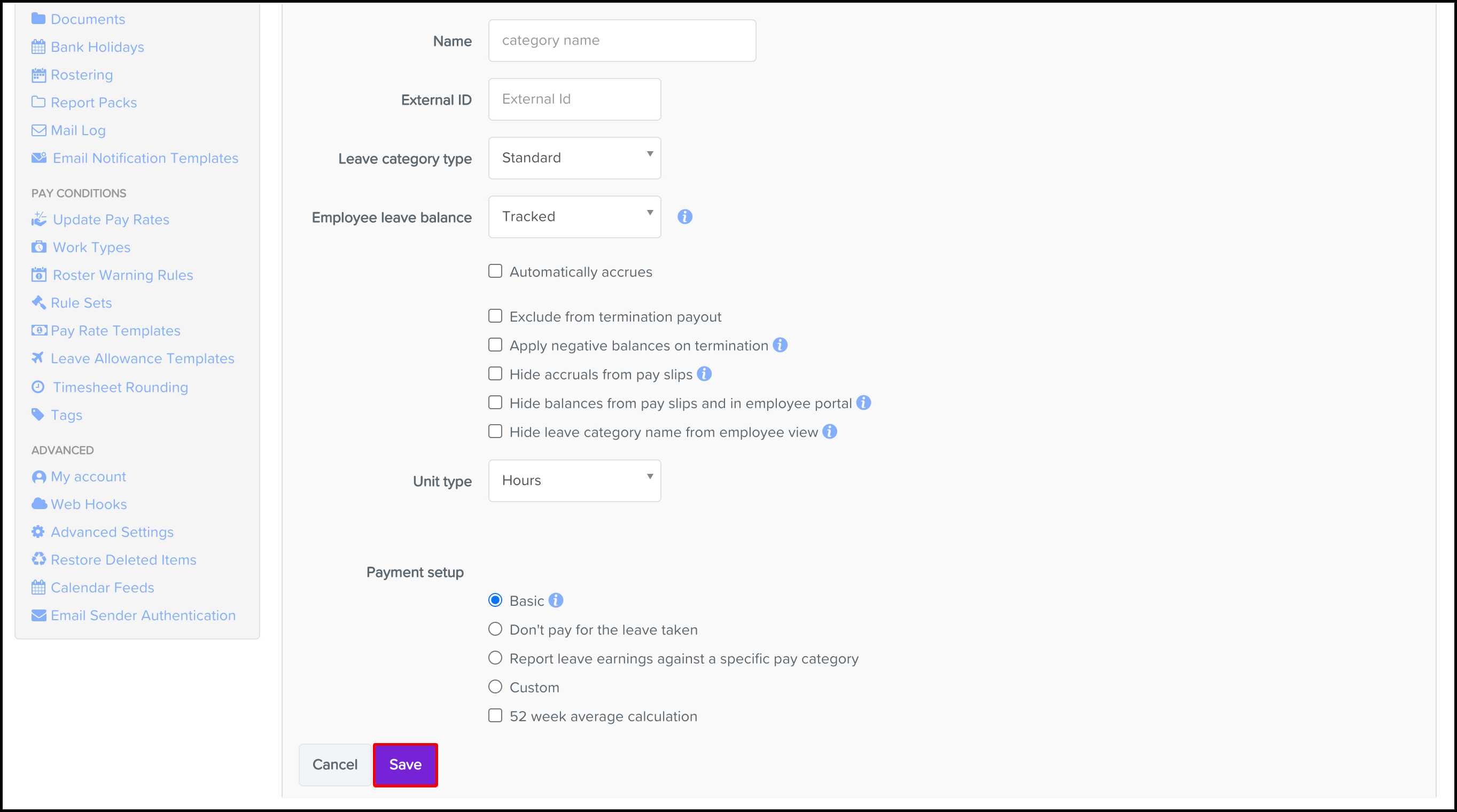Open the Leave category type dropdown
Screen dimensions: 1457x812
tap(574, 158)
